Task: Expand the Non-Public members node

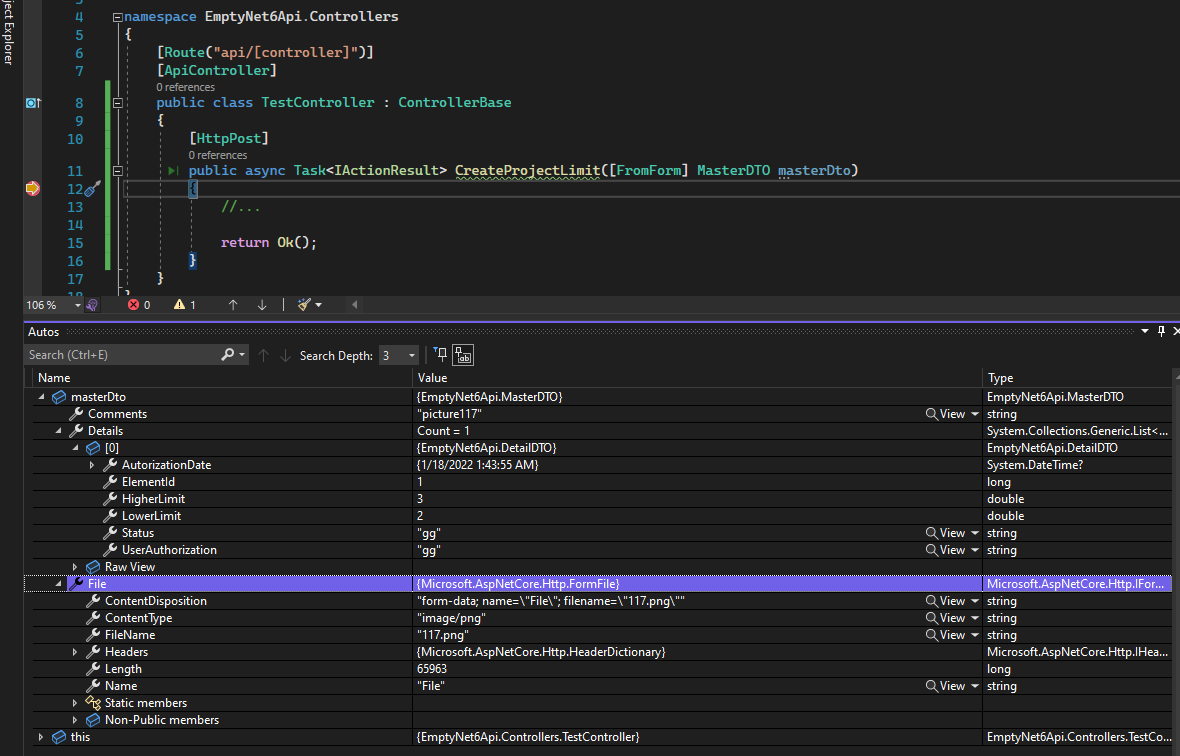Action: point(75,720)
